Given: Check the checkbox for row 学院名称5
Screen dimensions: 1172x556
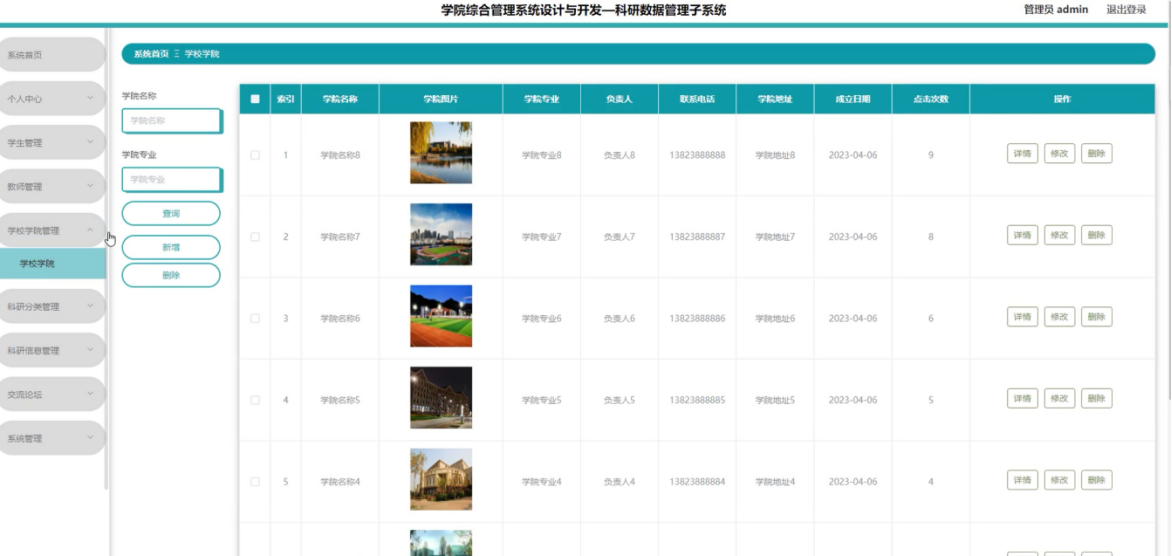Looking at the screenshot, I should point(255,400).
